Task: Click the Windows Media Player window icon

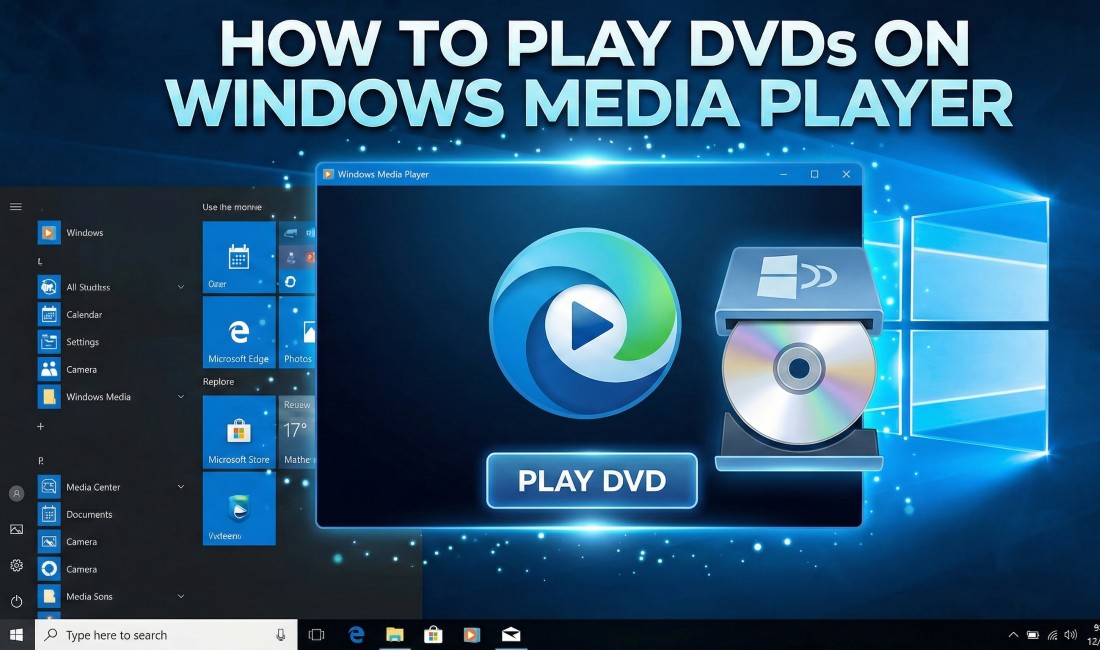Action: click(327, 173)
